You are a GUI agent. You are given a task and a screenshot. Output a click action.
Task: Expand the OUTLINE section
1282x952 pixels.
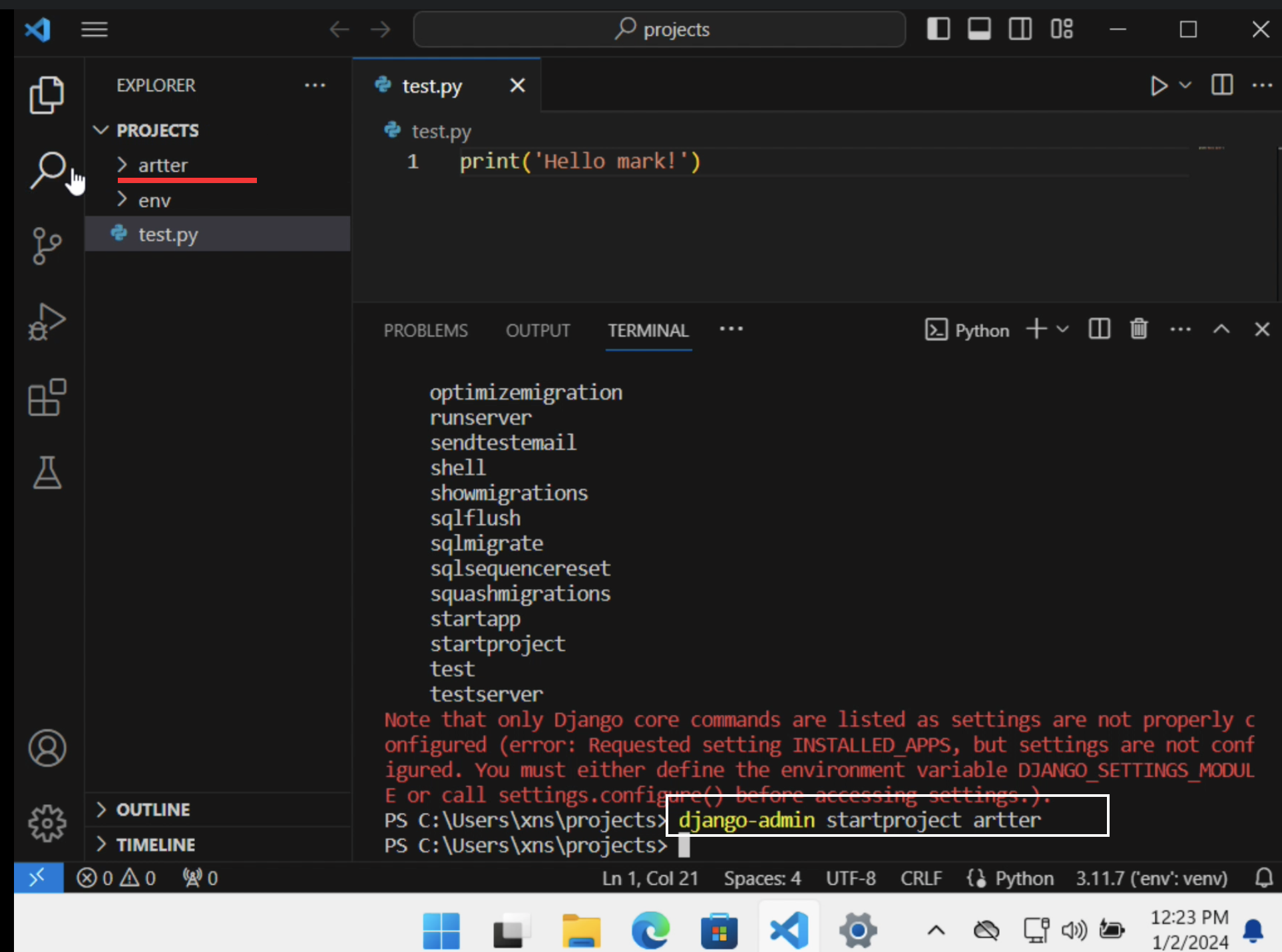tap(218, 810)
